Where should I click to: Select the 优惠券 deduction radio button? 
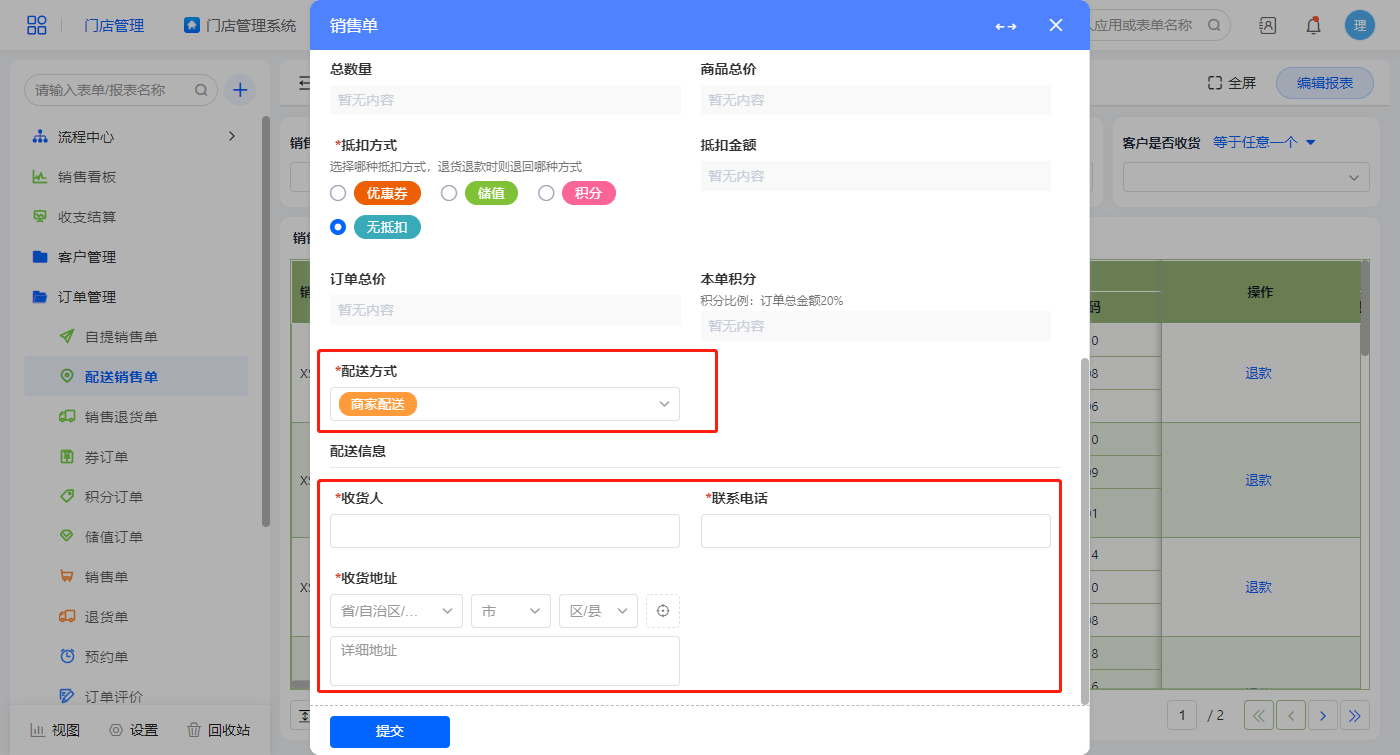point(338,193)
